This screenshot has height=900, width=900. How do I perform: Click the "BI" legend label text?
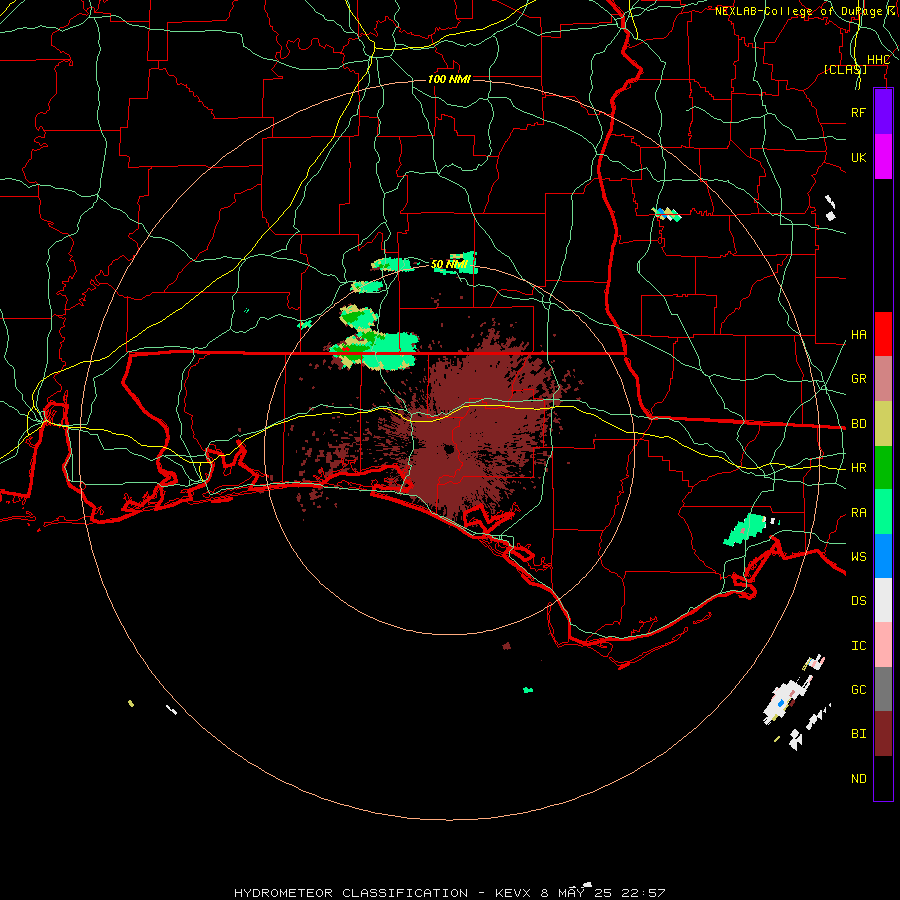pos(858,734)
